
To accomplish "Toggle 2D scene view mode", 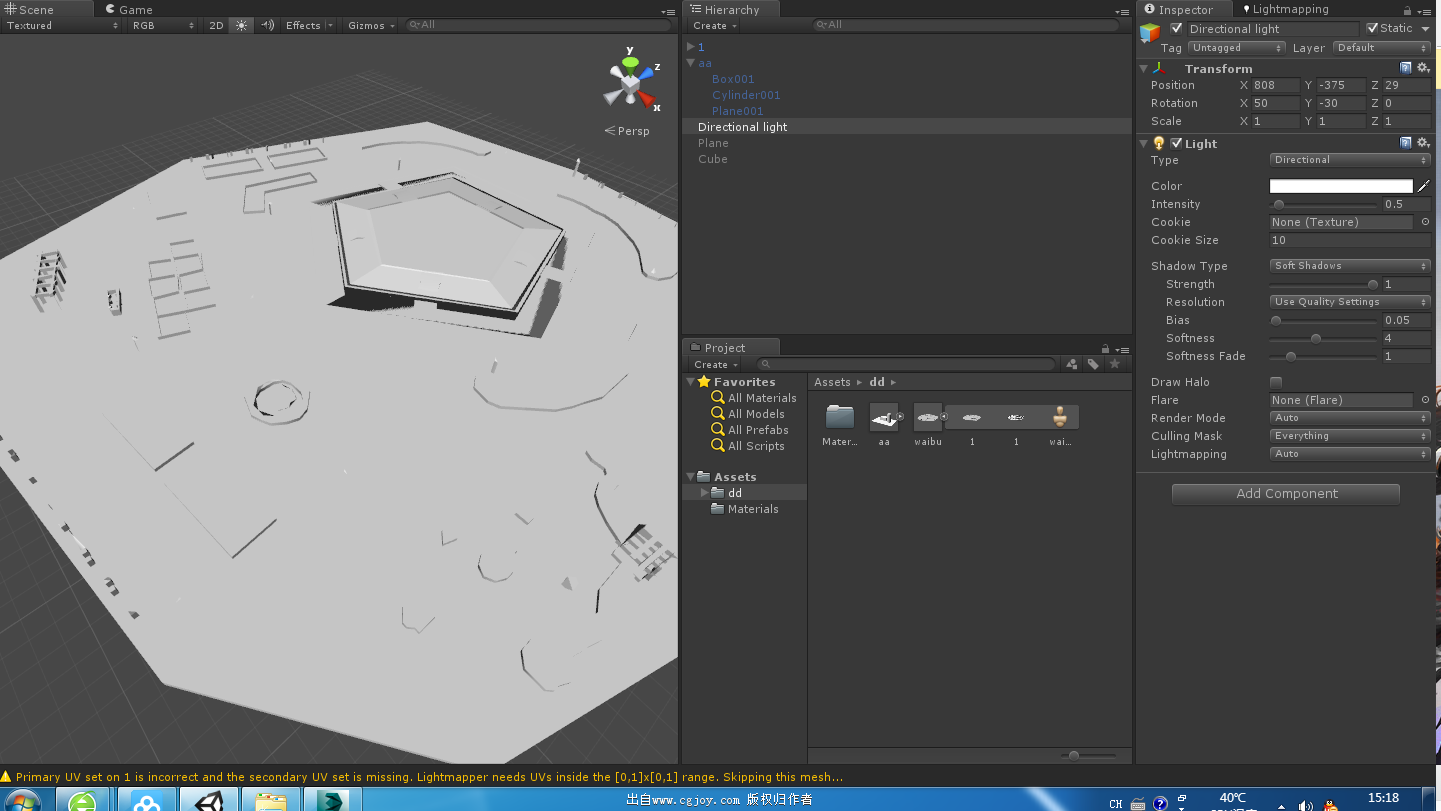I will point(216,25).
